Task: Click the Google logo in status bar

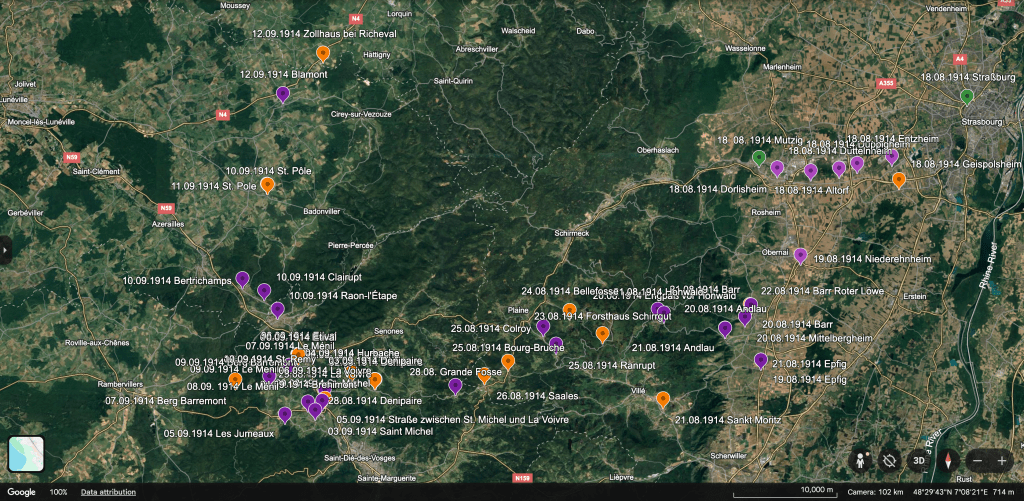Action: coord(22,492)
